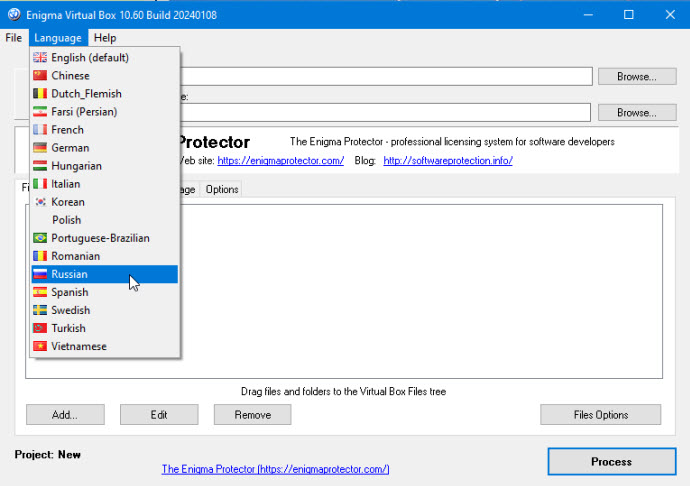Click the Brazilian flag icon
The height and width of the screenshot is (486, 690).
click(x=40, y=238)
